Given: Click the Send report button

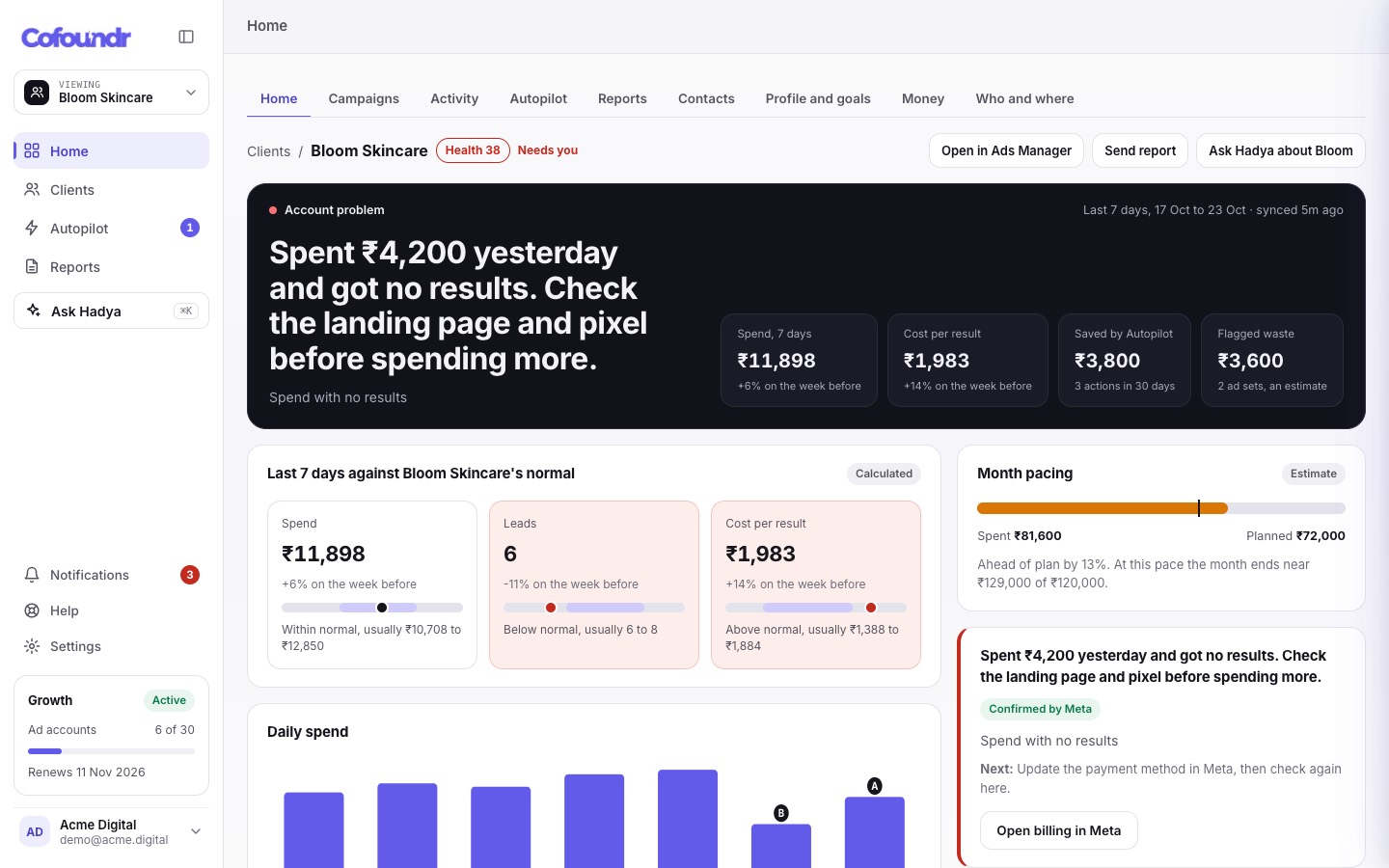Looking at the screenshot, I should (x=1140, y=150).
